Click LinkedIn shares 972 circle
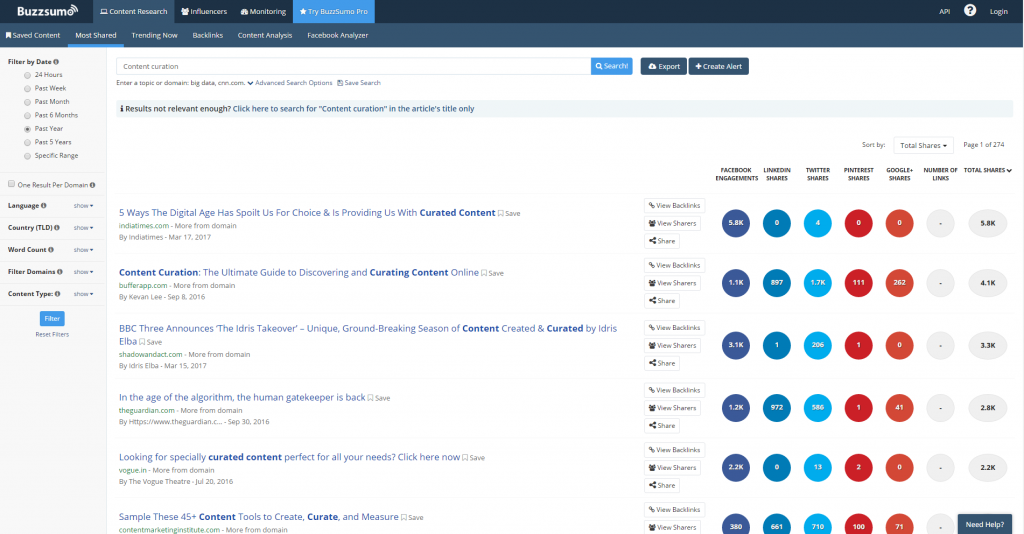The height and width of the screenshot is (534, 1024). click(776, 407)
